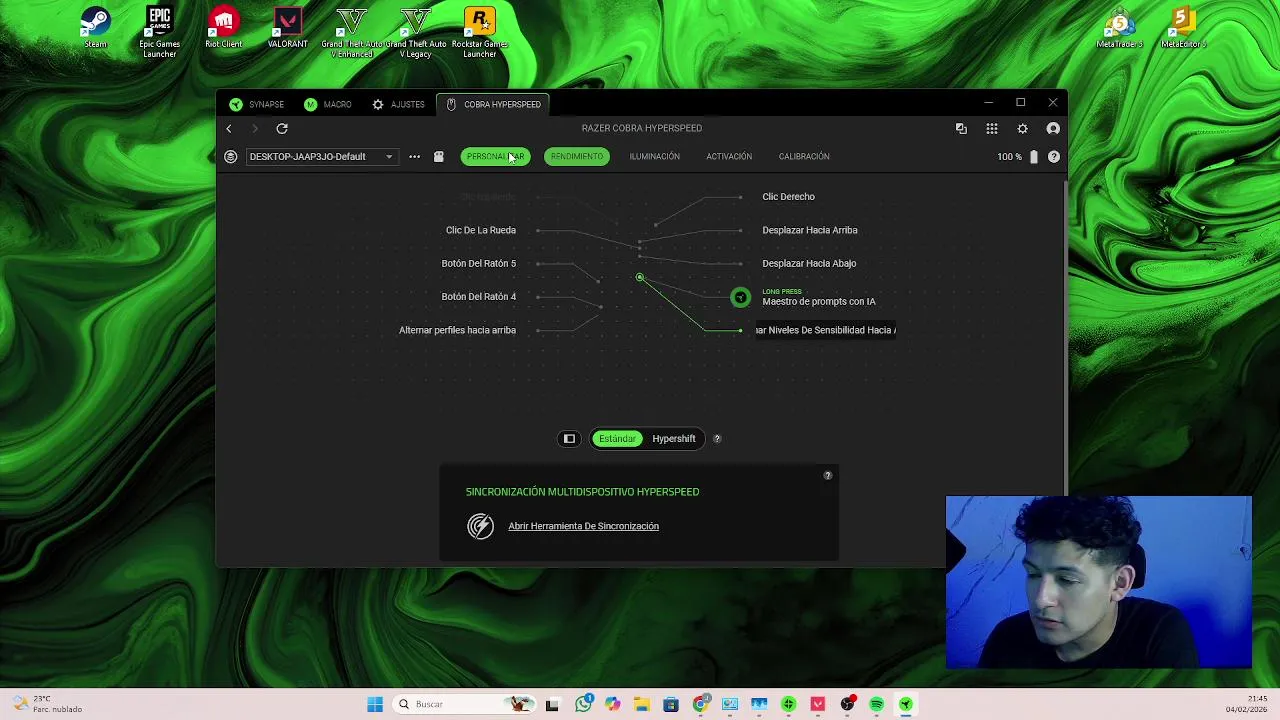Click the onboard memory profile icon
1280x720 pixels.
click(438, 156)
